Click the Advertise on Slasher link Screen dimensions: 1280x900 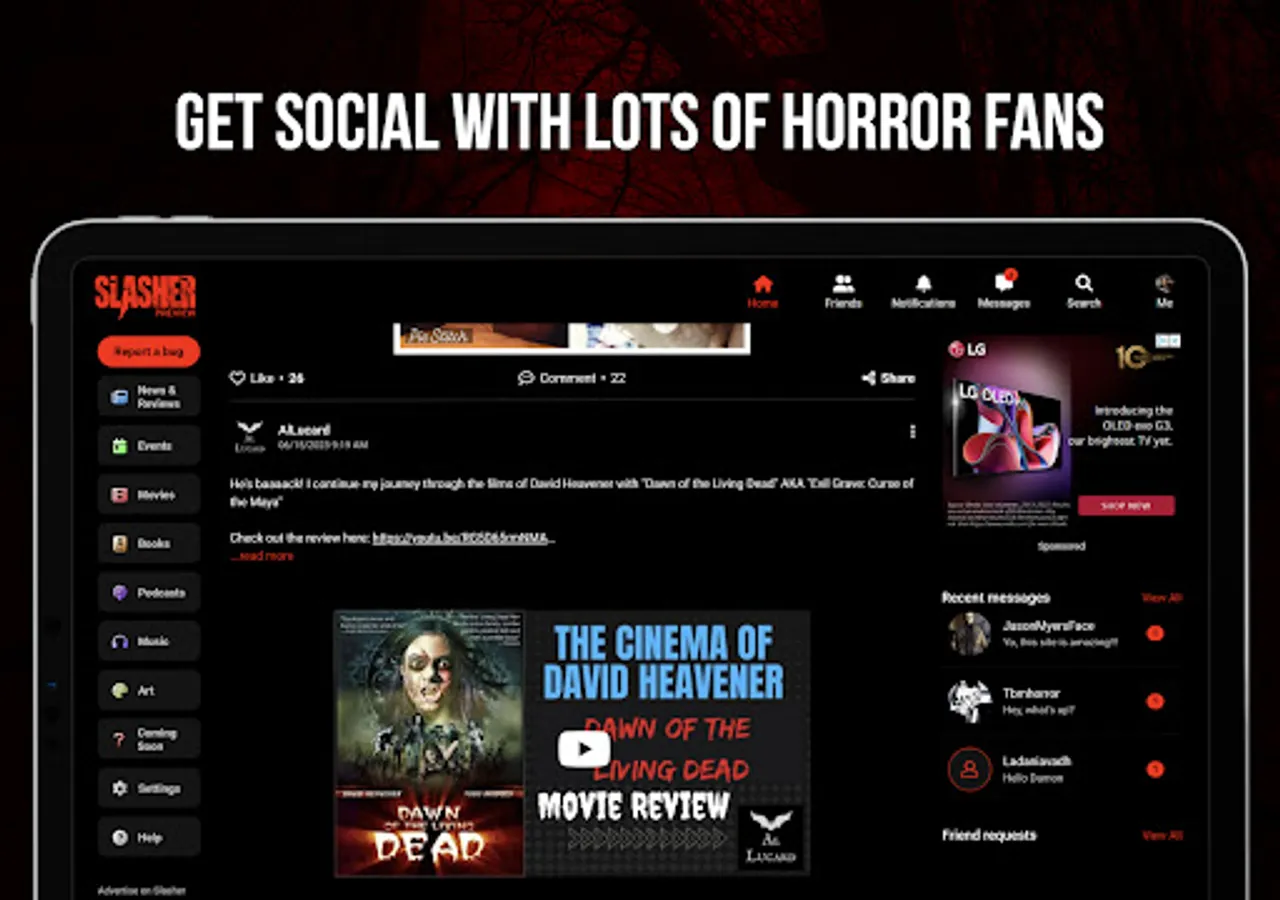pyautogui.click(x=142, y=890)
